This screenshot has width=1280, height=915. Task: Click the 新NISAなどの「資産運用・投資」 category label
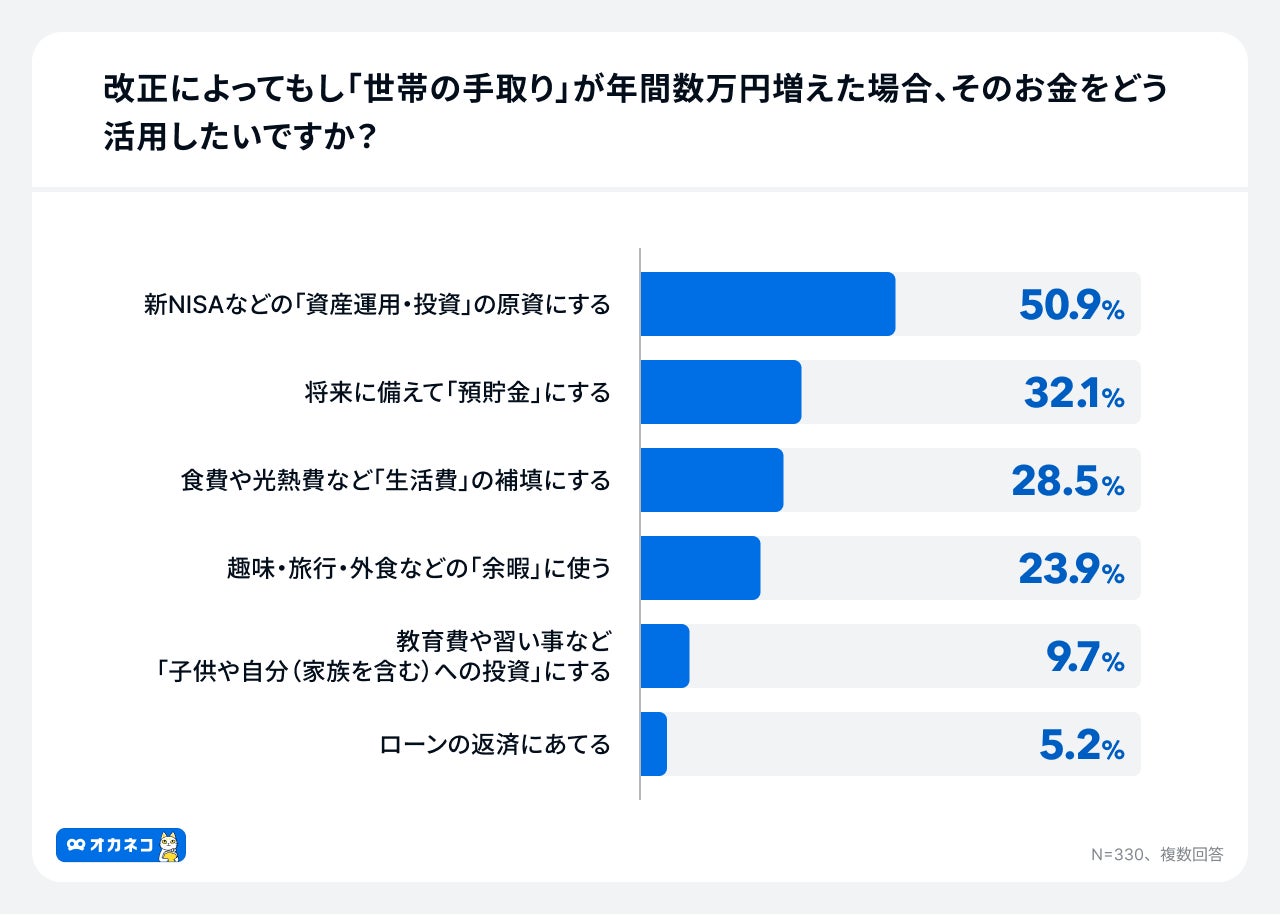(x=377, y=305)
